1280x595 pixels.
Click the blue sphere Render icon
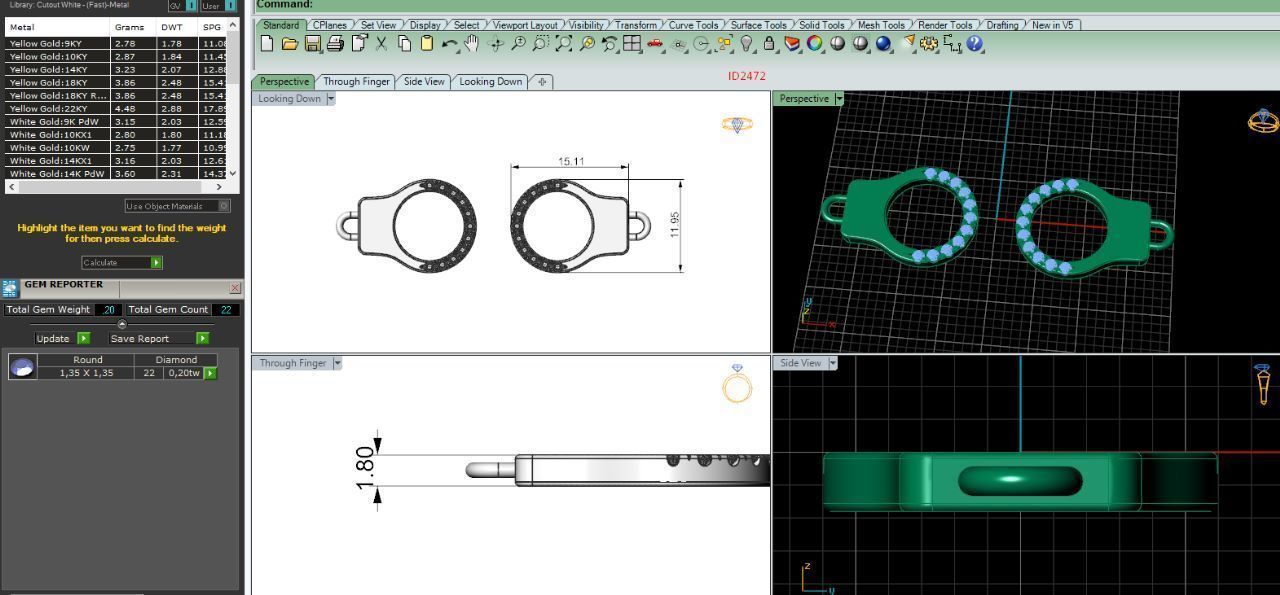[x=884, y=43]
